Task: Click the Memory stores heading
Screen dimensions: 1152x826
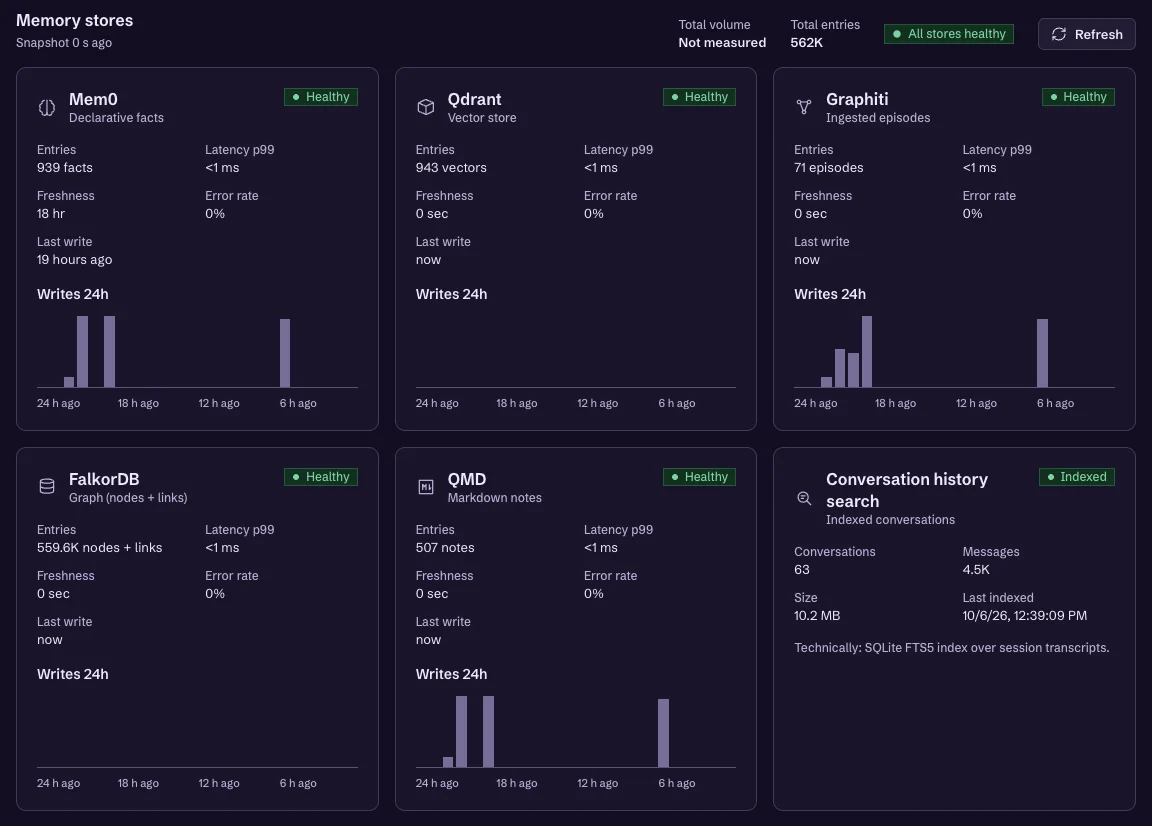Action: tap(75, 21)
